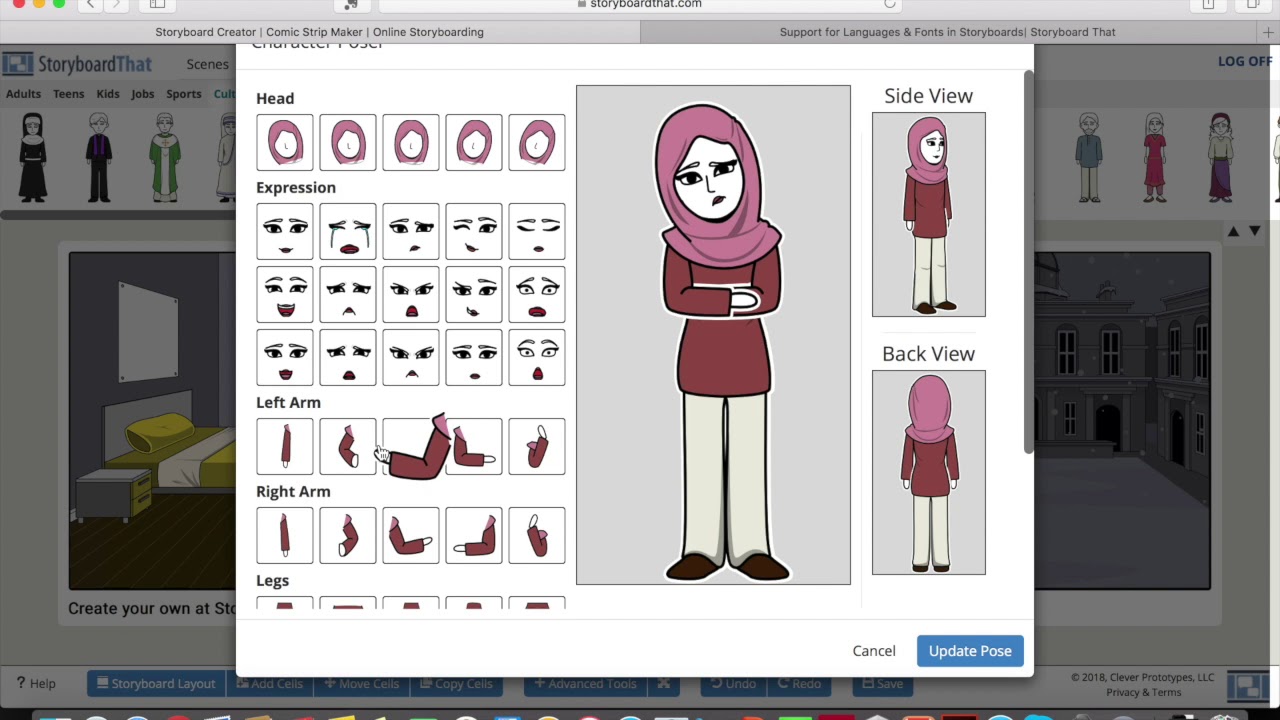This screenshot has height=720, width=1280.
Task: Click the LOG OFF link
Action: click(x=1245, y=61)
